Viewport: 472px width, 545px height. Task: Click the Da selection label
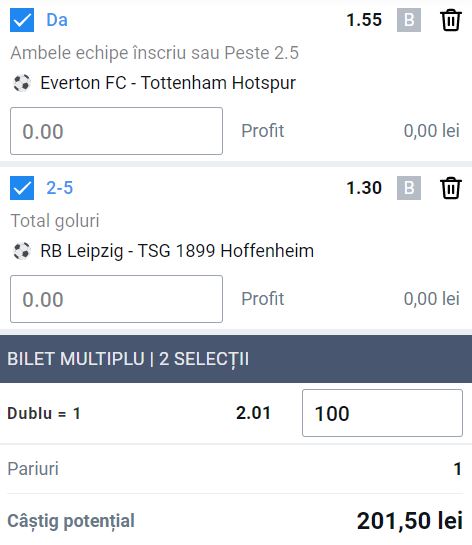point(57,20)
